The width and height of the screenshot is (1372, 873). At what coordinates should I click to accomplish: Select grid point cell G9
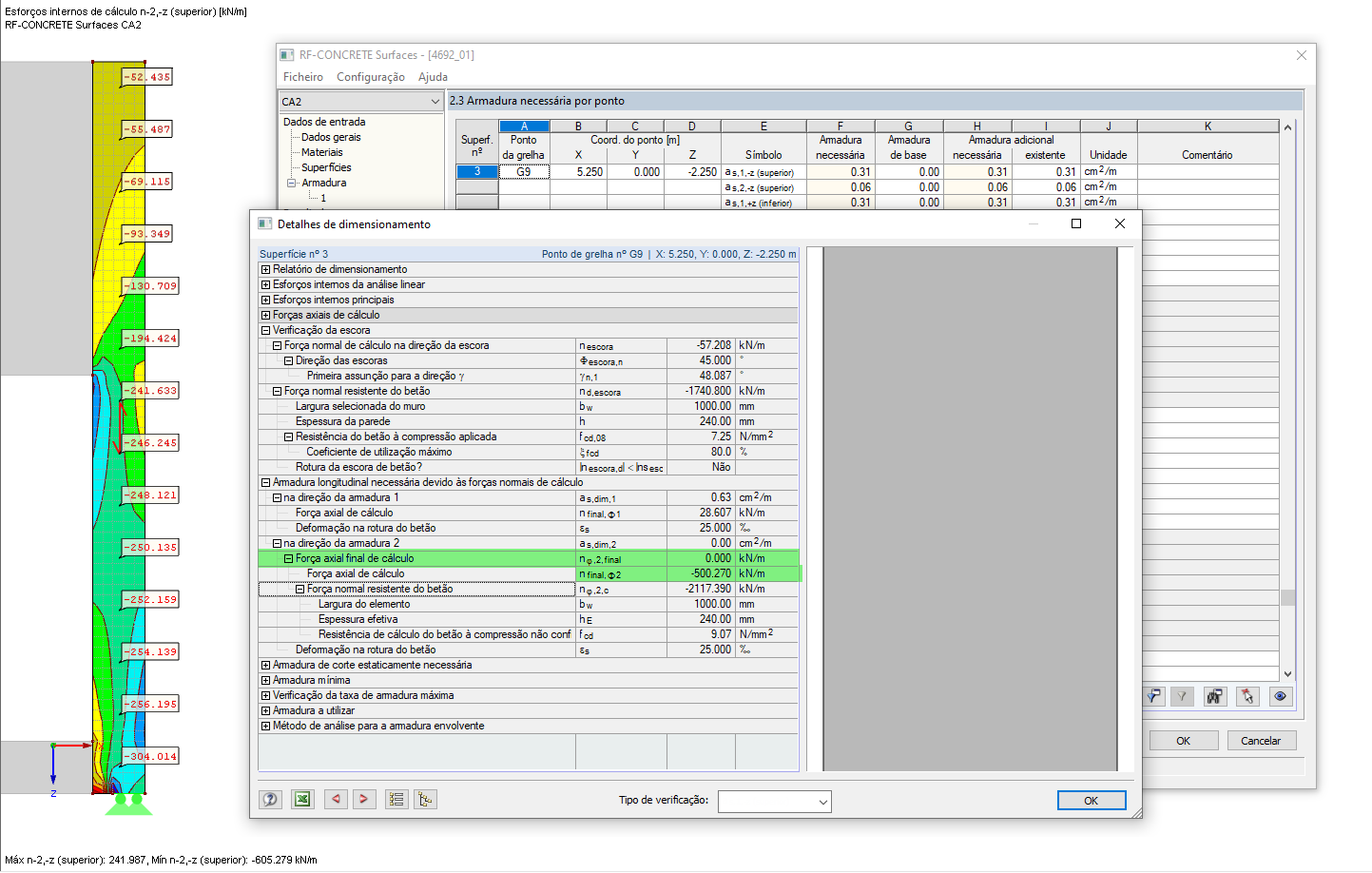point(524,172)
